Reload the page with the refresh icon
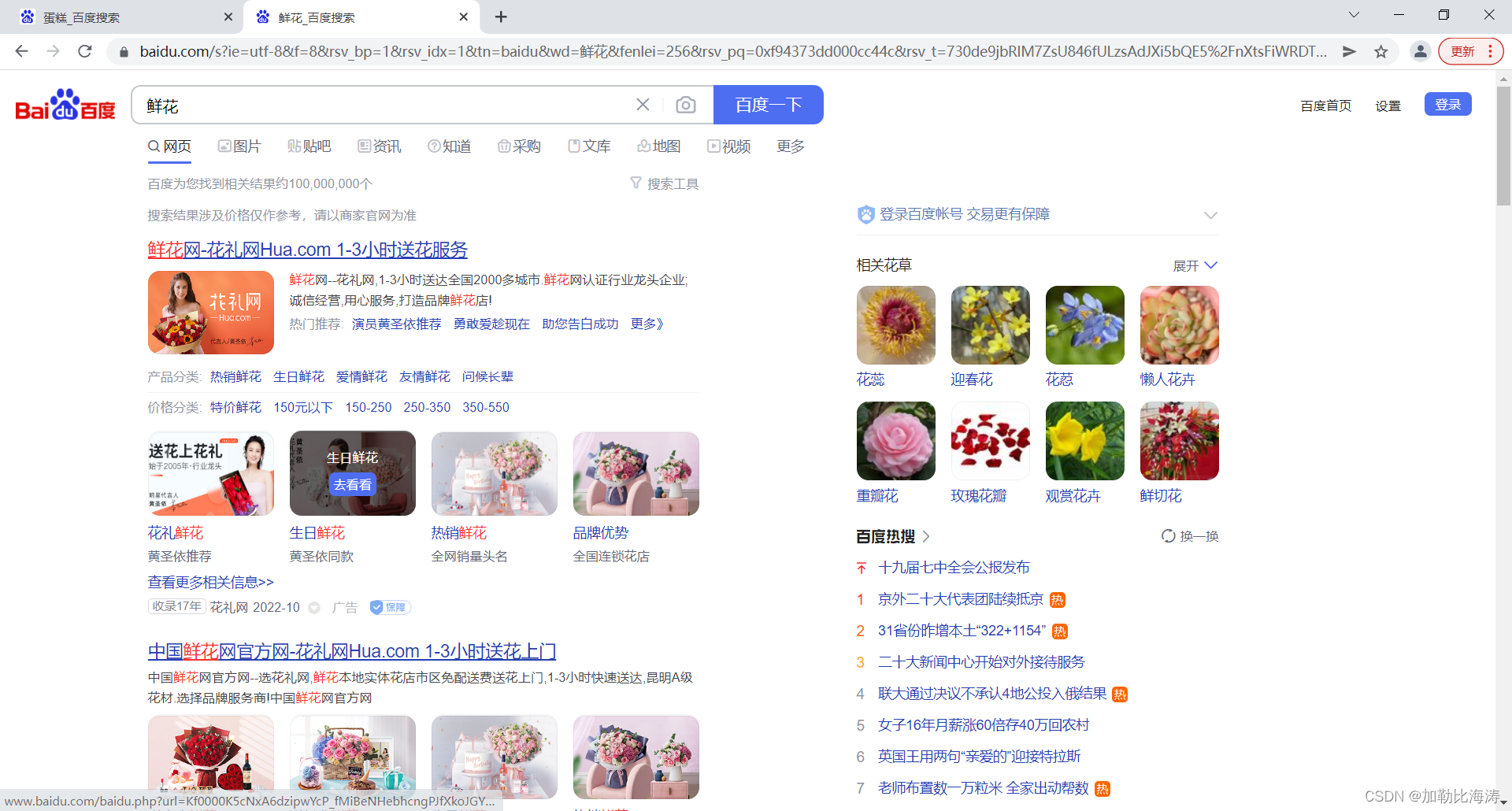The width and height of the screenshot is (1512, 811). click(85, 51)
